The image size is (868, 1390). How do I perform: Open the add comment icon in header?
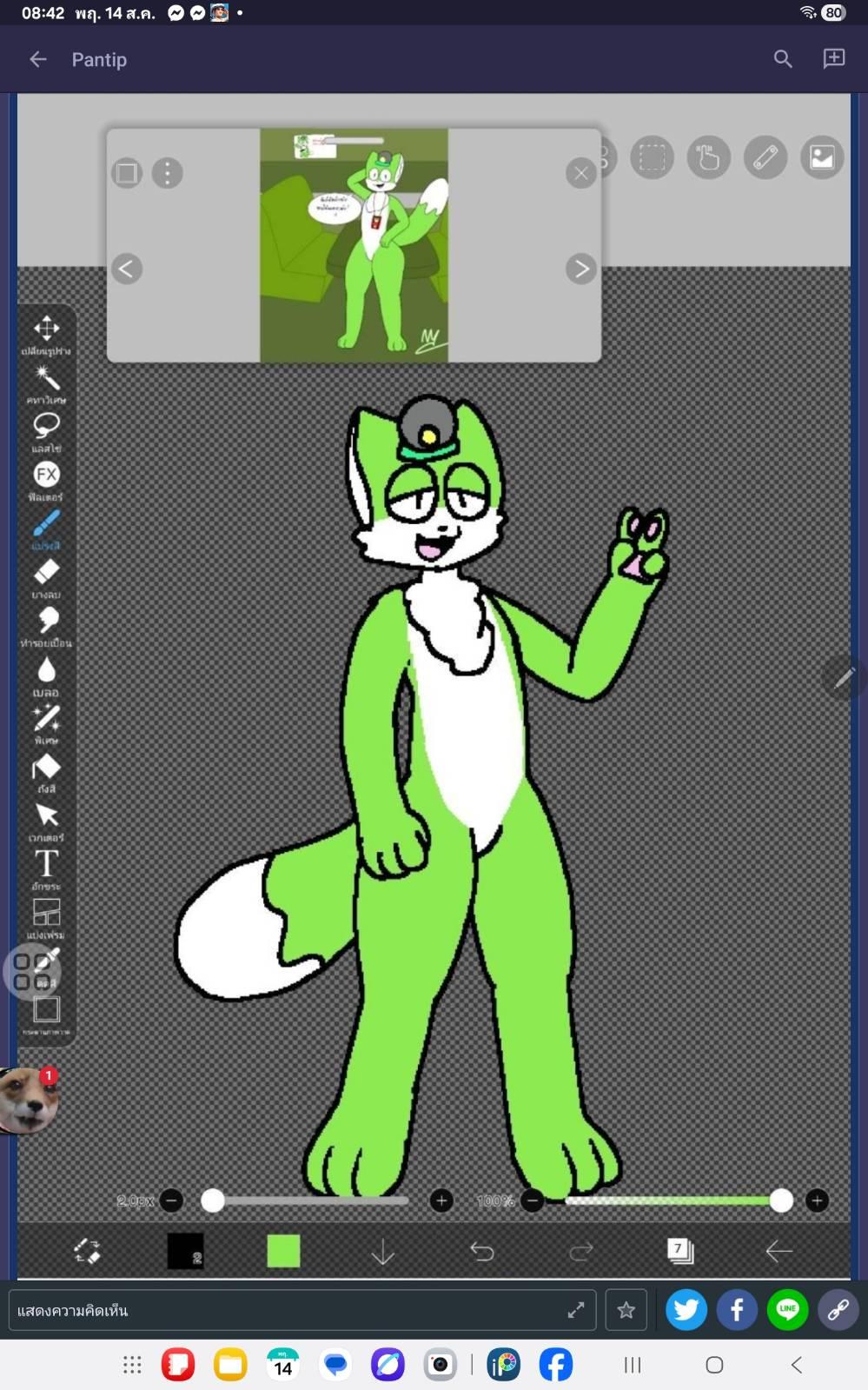point(834,58)
